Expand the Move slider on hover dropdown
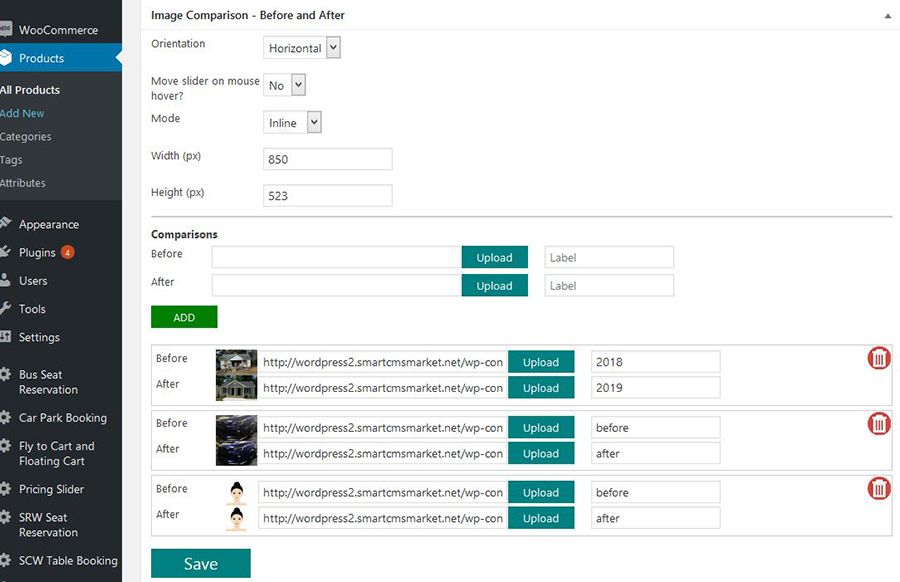 click(x=284, y=86)
